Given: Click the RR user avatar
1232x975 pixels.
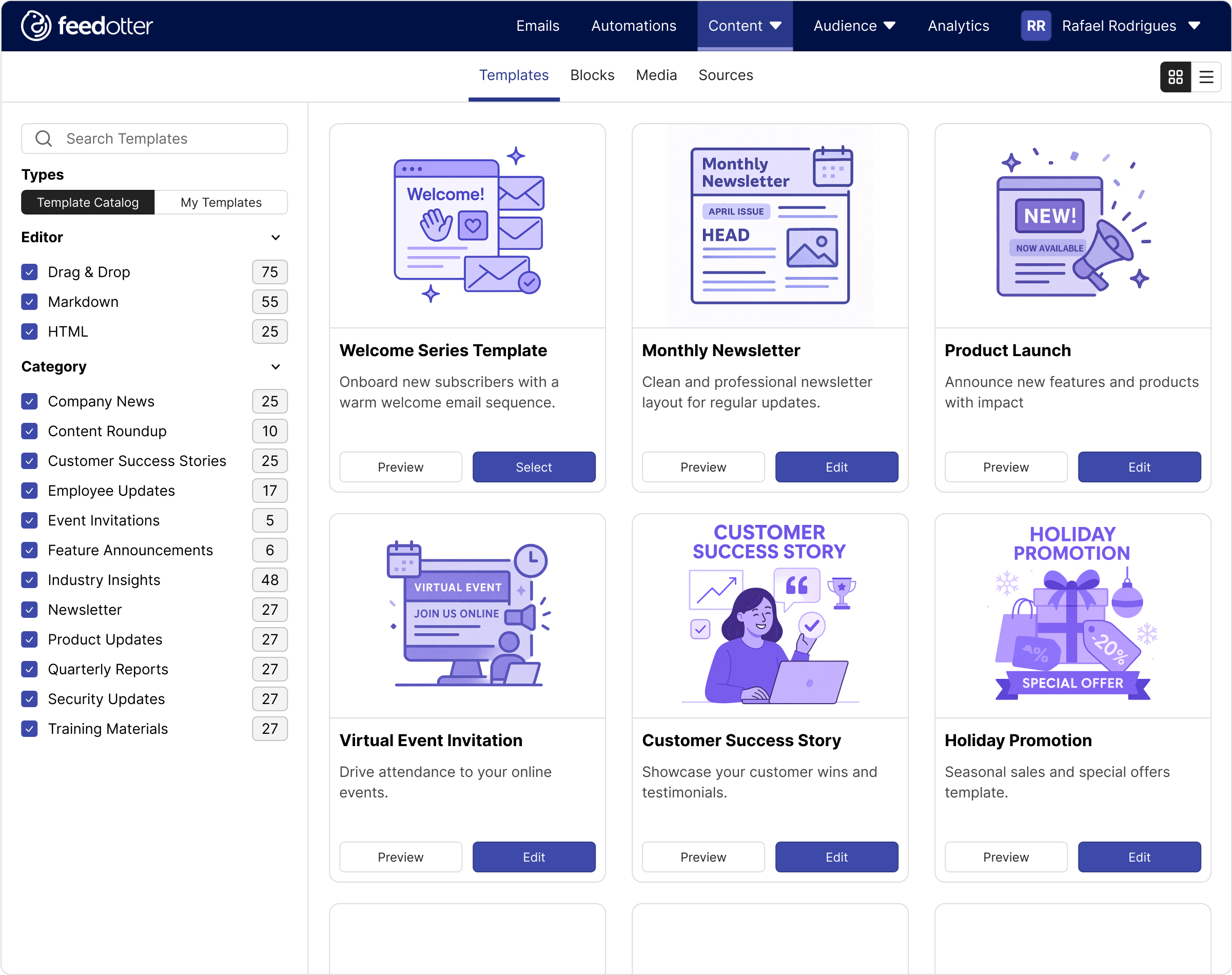Looking at the screenshot, I should [x=1035, y=26].
